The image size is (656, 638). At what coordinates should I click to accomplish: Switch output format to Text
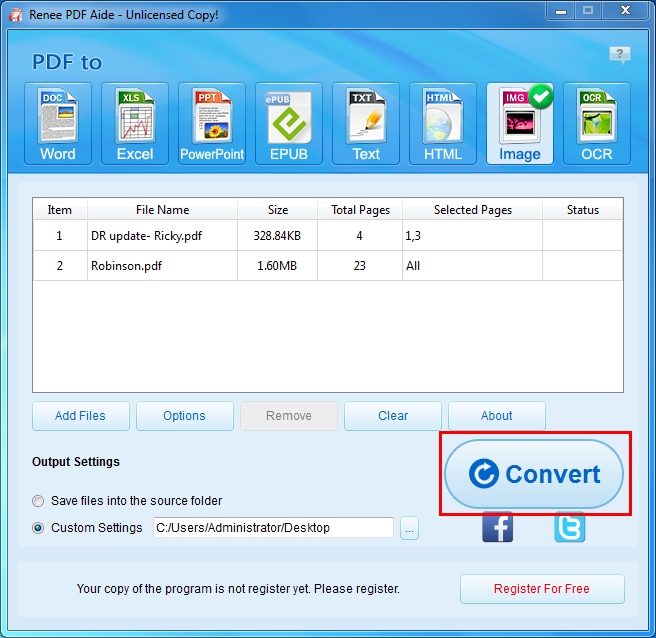(x=366, y=123)
